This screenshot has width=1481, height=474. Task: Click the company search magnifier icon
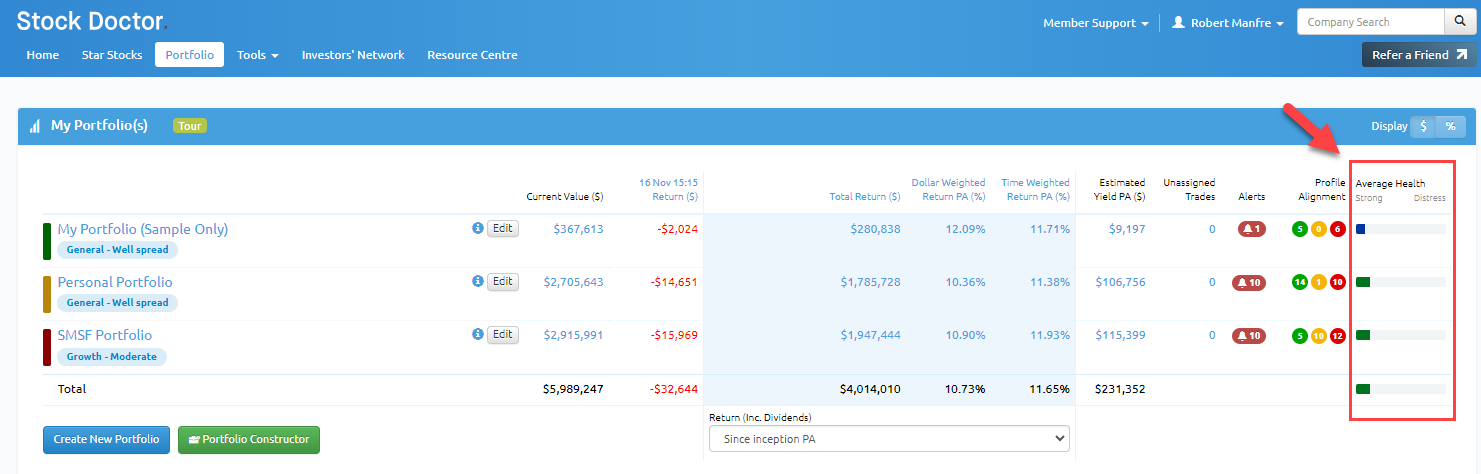pos(1459,22)
